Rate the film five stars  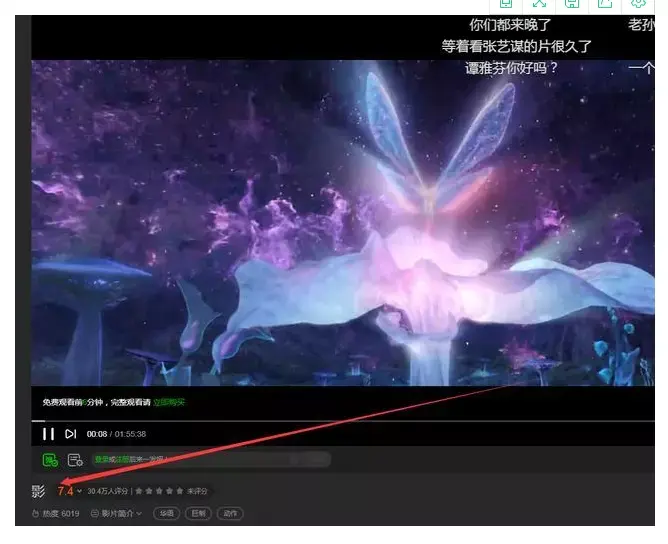click(180, 491)
